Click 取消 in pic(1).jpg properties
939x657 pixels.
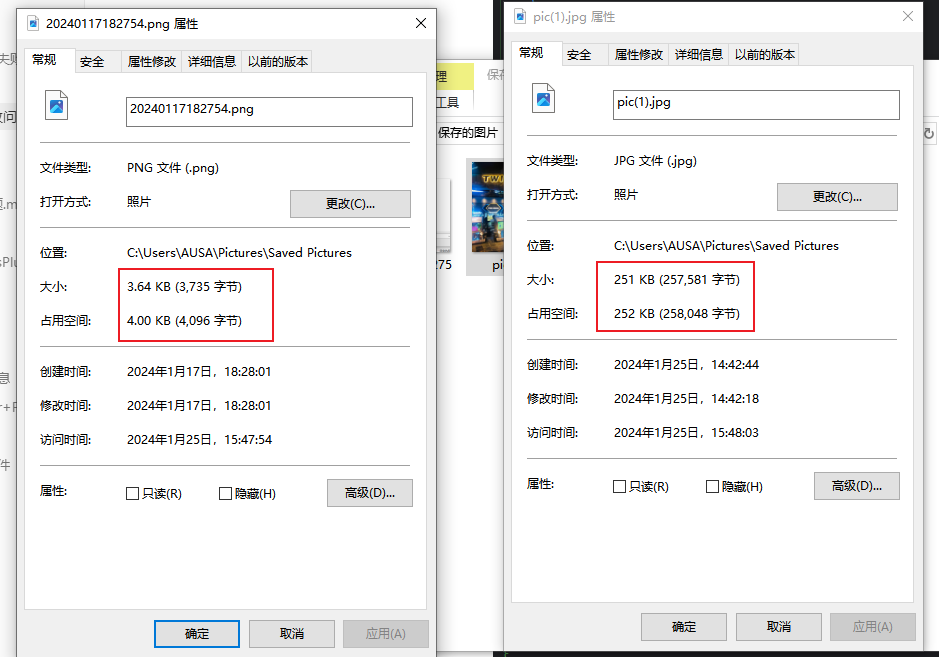[x=779, y=627]
